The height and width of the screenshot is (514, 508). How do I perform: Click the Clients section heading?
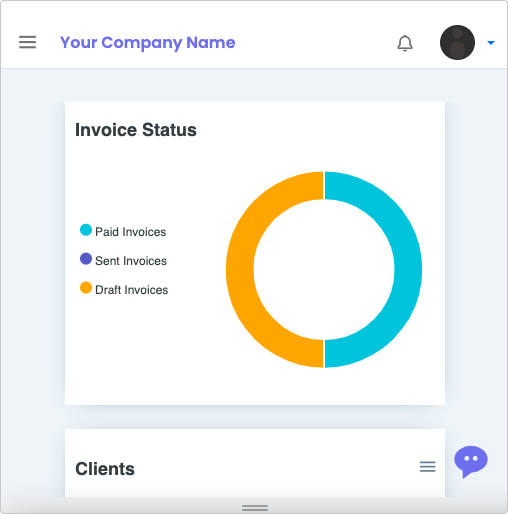click(105, 469)
